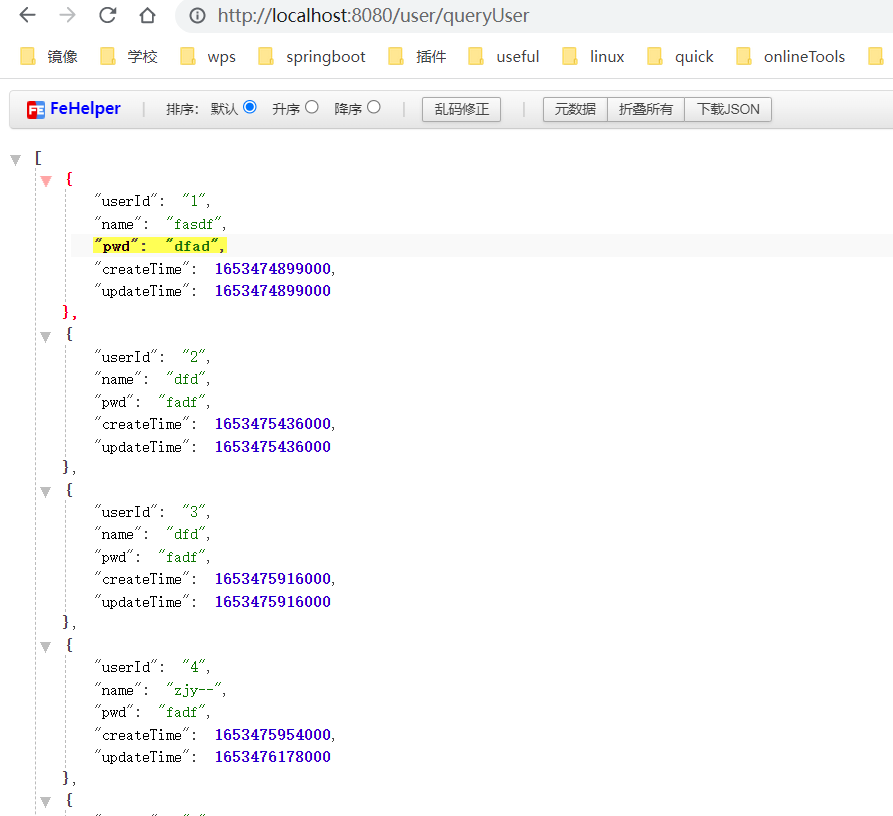The image size is (893, 816).
Task: Click the browser back arrow
Action: point(27,16)
